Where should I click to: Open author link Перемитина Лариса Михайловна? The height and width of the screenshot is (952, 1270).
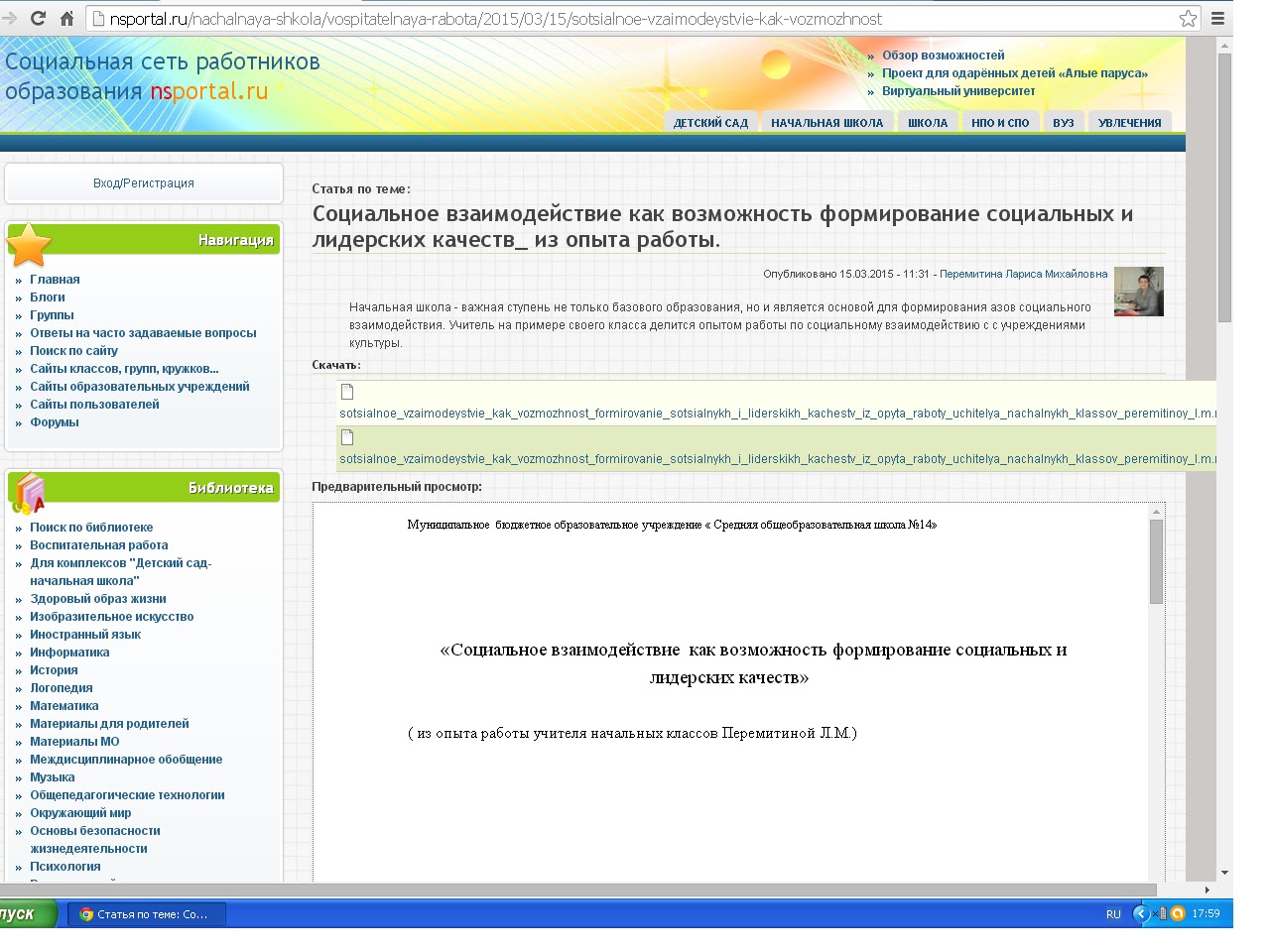pyautogui.click(x=1023, y=274)
